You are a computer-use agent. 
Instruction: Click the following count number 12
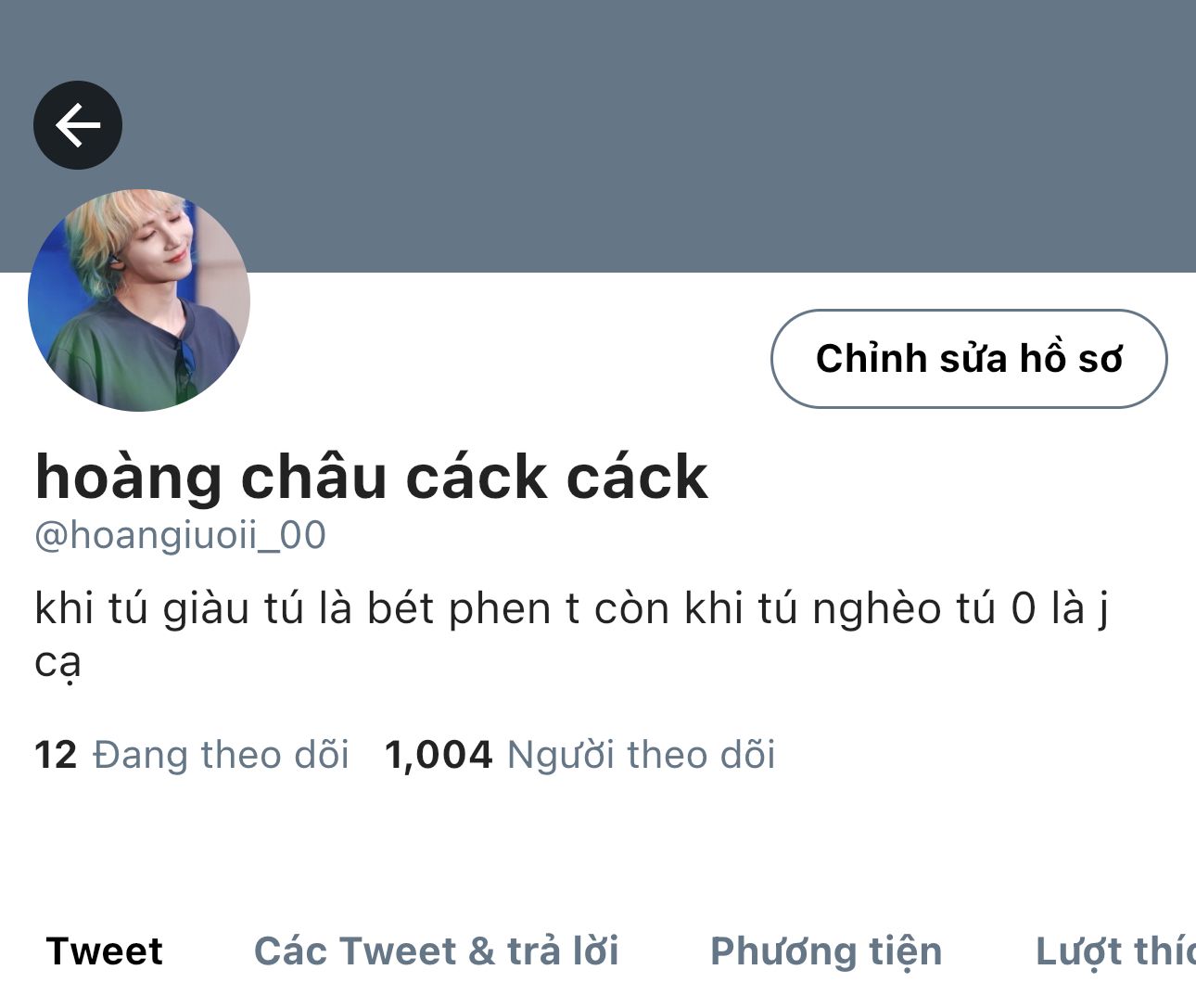coord(56,755)
